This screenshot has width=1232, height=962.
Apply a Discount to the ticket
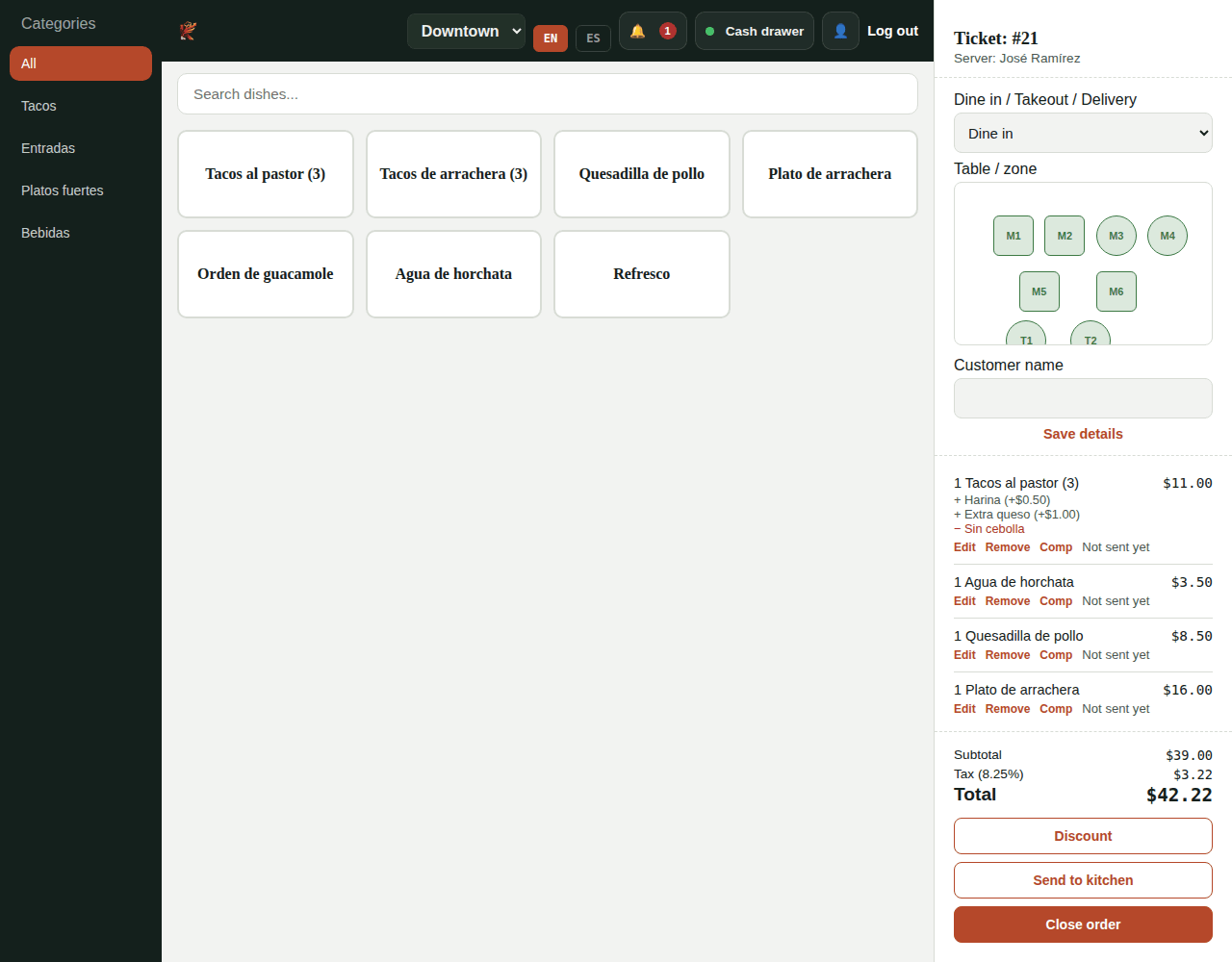pos(1083,836)
